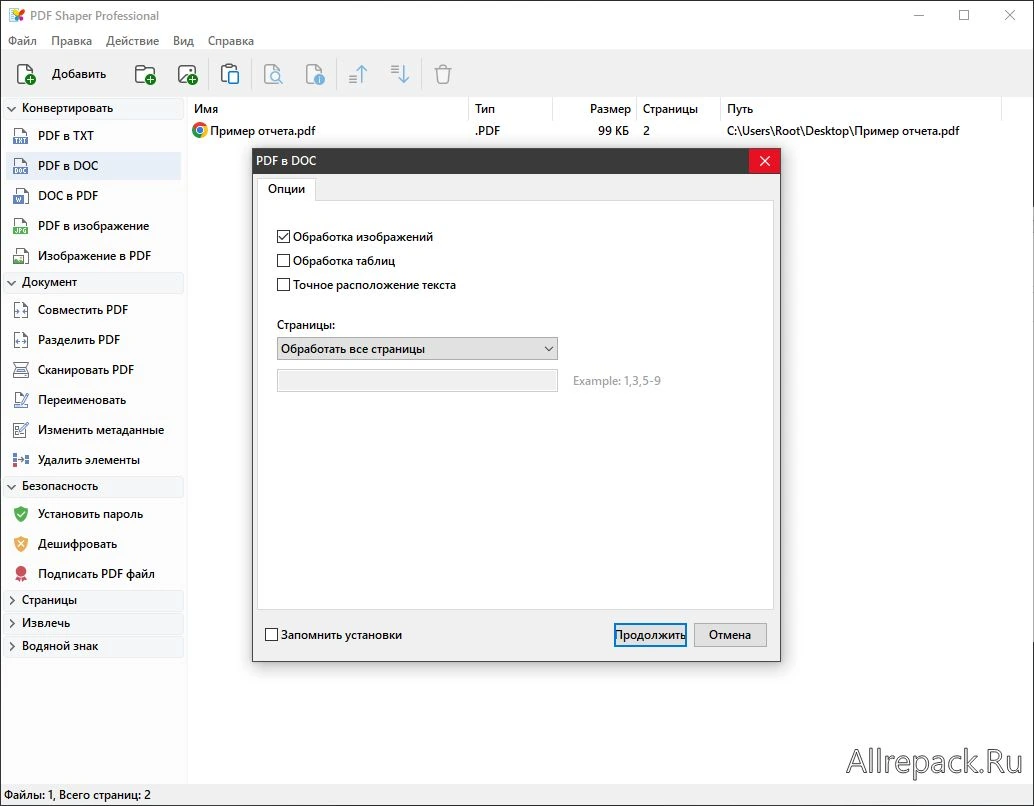Click the Сканировать PDF icon
1034x806 pixels.
pos(21,370)
